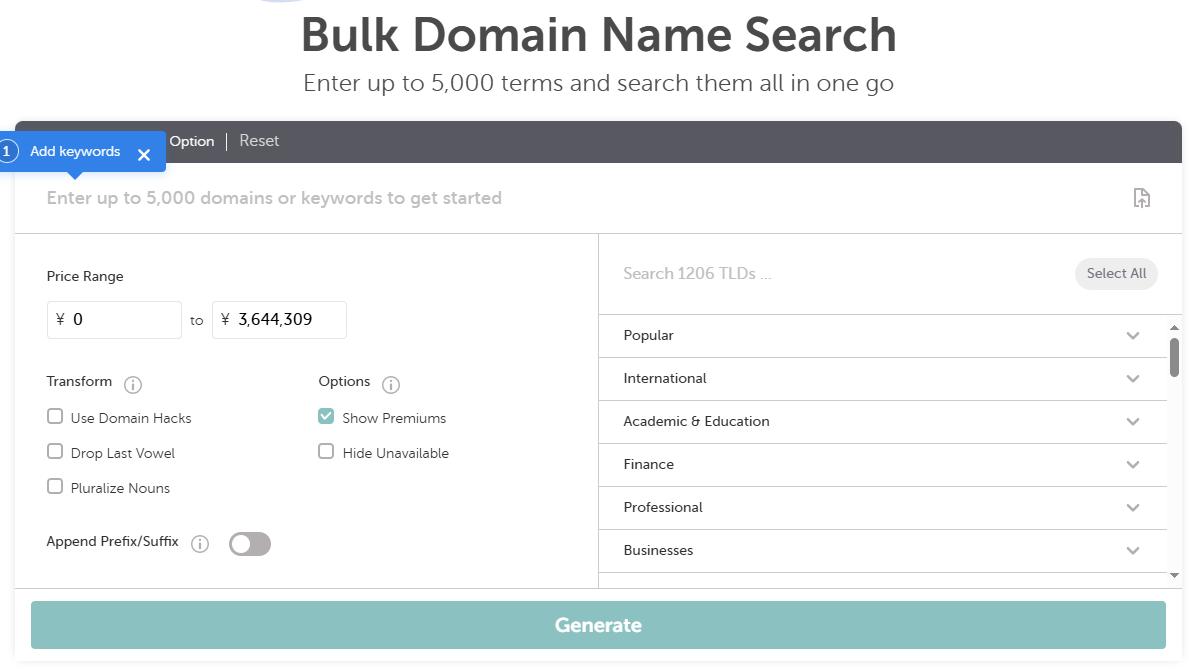Enable Use Domain Hacks checkbox
Viewport: 1189px width, 671px height.
tap(55, 417)
